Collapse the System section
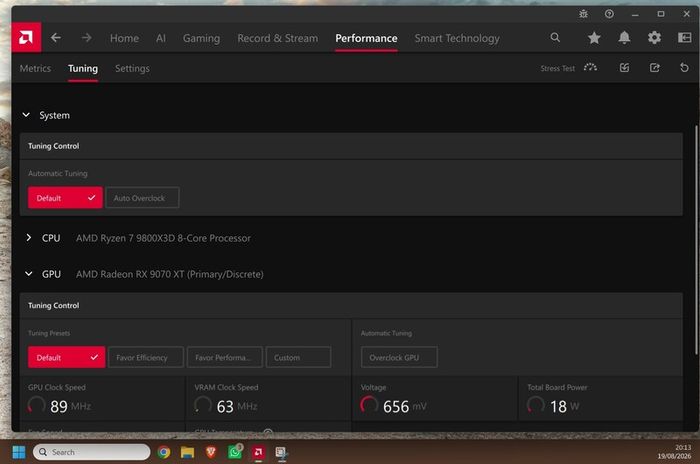700x464 pixels. tap(26, 115)
